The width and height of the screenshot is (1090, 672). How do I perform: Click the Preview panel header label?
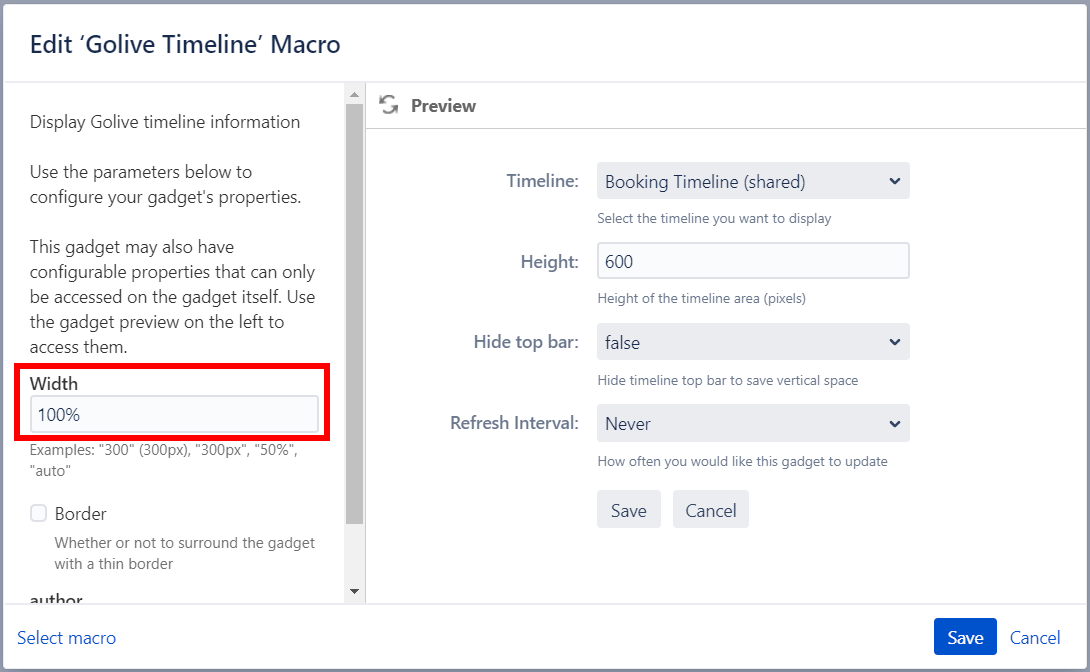443,106
